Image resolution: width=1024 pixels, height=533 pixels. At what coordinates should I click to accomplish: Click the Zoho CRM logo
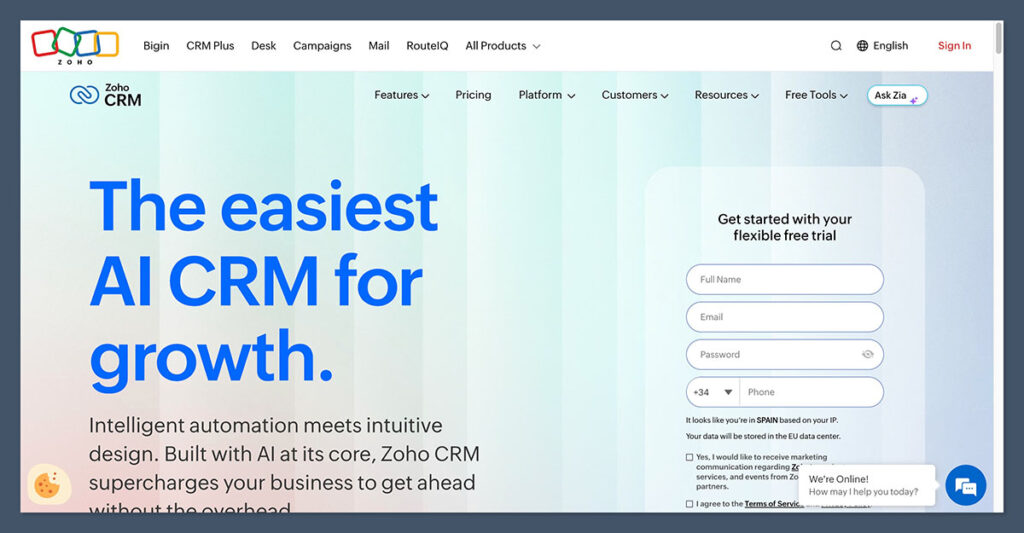pyautogui.click(x=105, y=95)
